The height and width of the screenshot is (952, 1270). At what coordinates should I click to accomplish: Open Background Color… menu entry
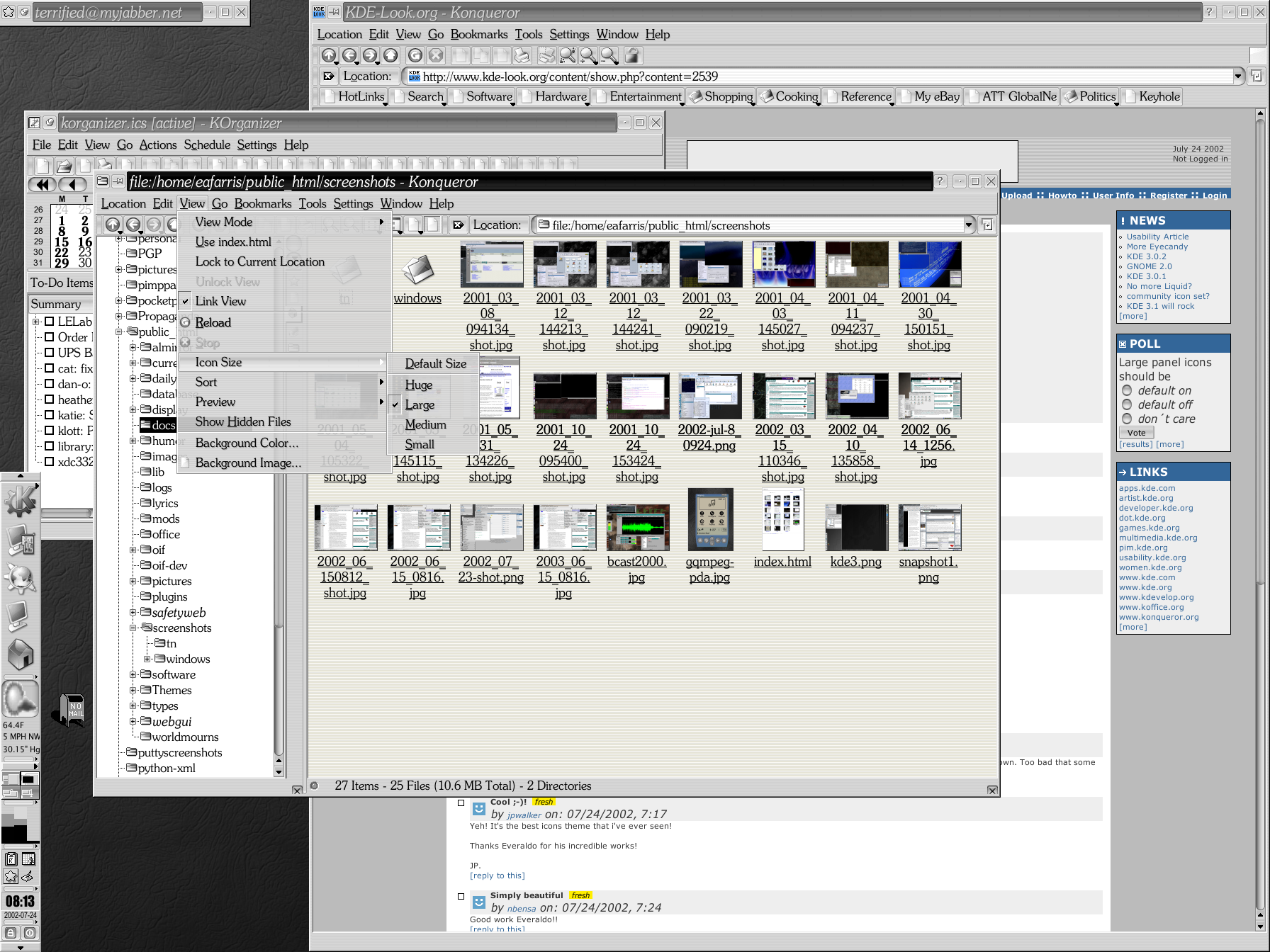(284, 443)
